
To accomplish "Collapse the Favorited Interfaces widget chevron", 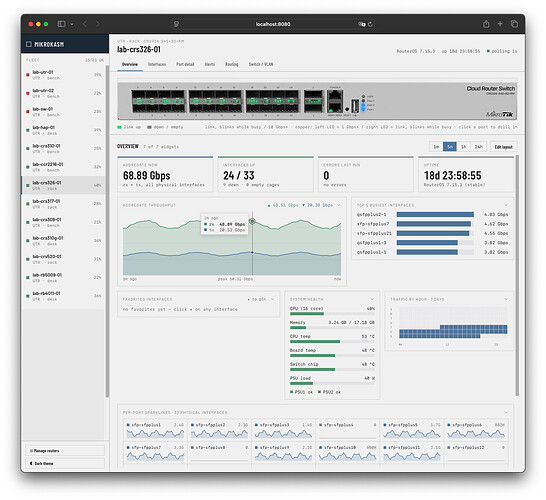I will (272, 299).
